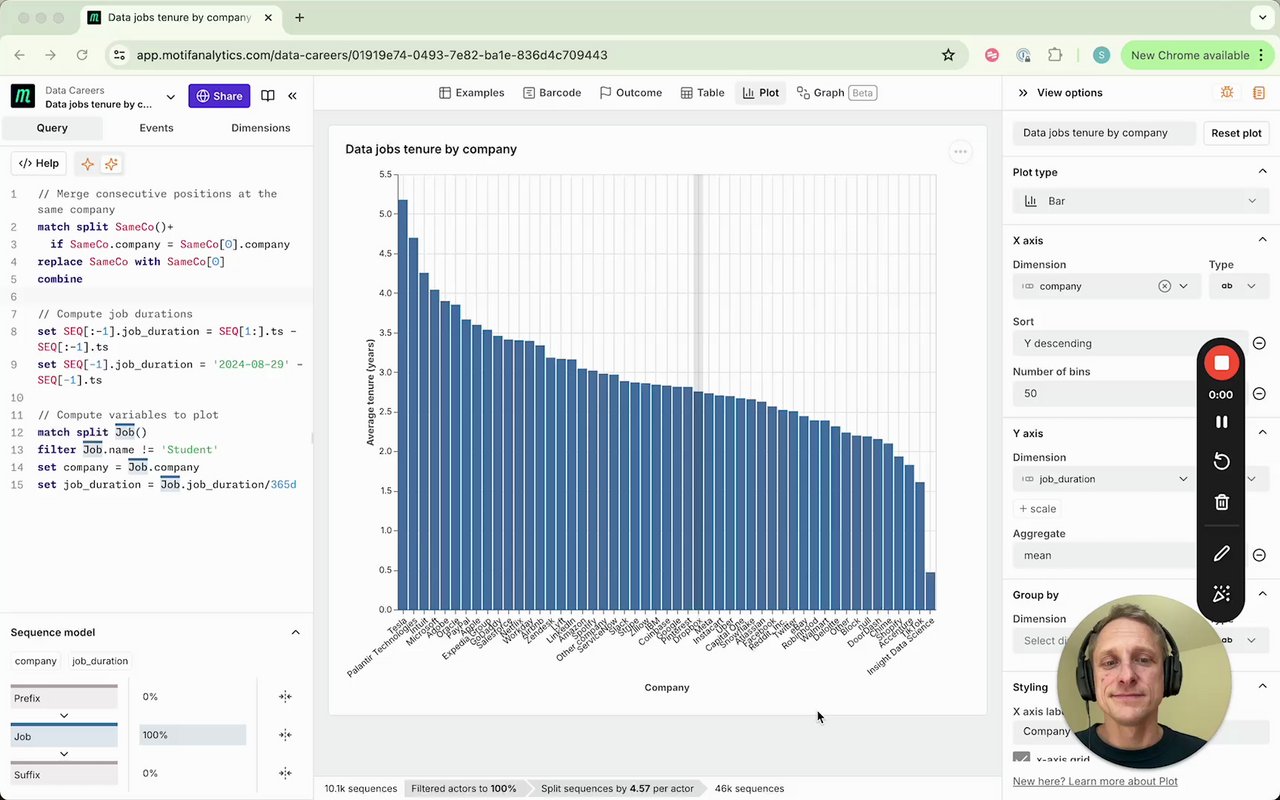
Task: Delete the recording with the trash icon
Action: (1221, 502)
